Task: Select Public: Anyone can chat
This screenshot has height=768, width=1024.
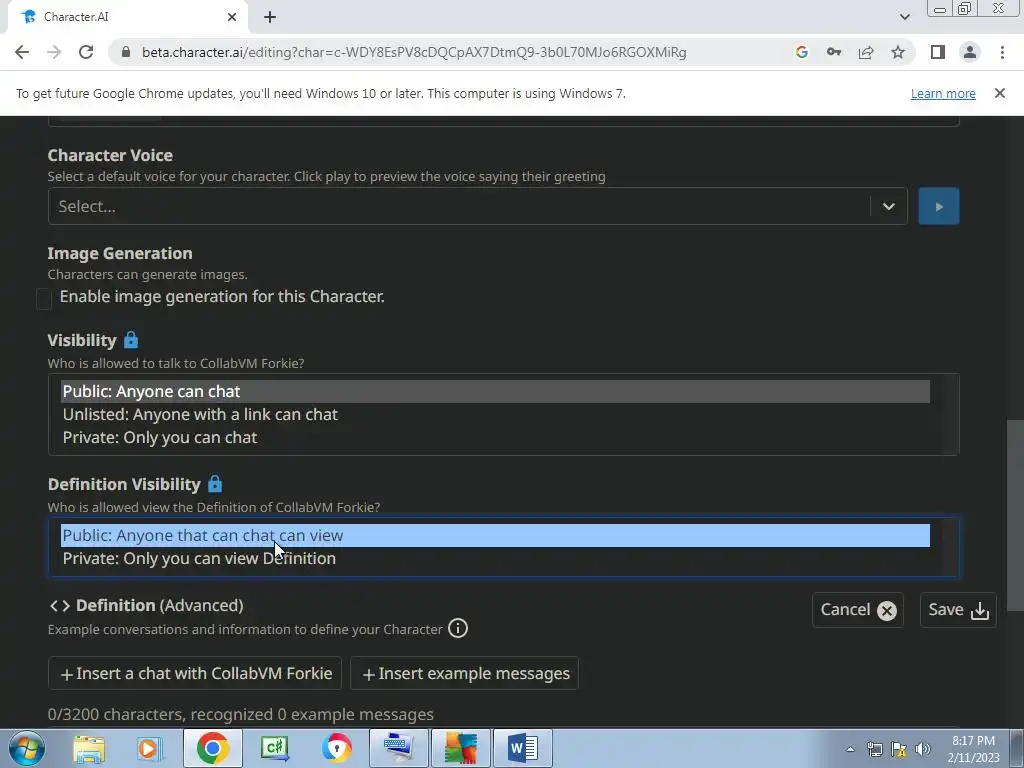Action: point(495,391)
